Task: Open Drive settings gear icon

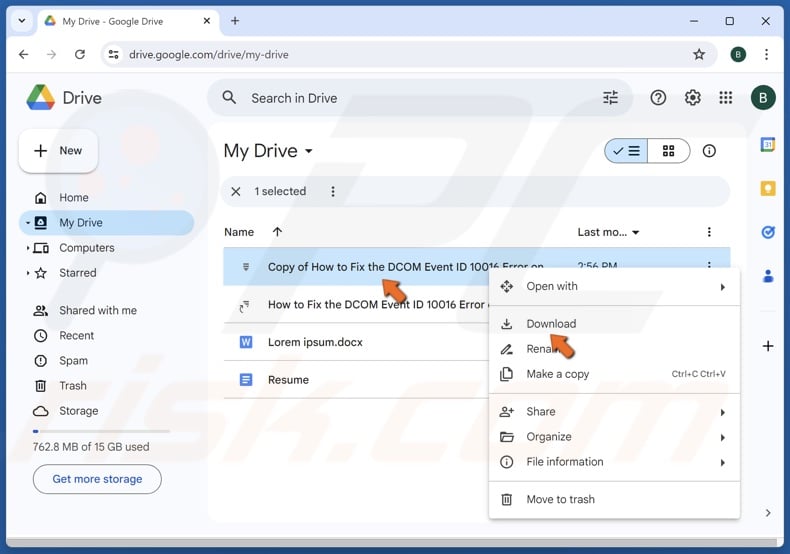Action: (x=692, y=98)
